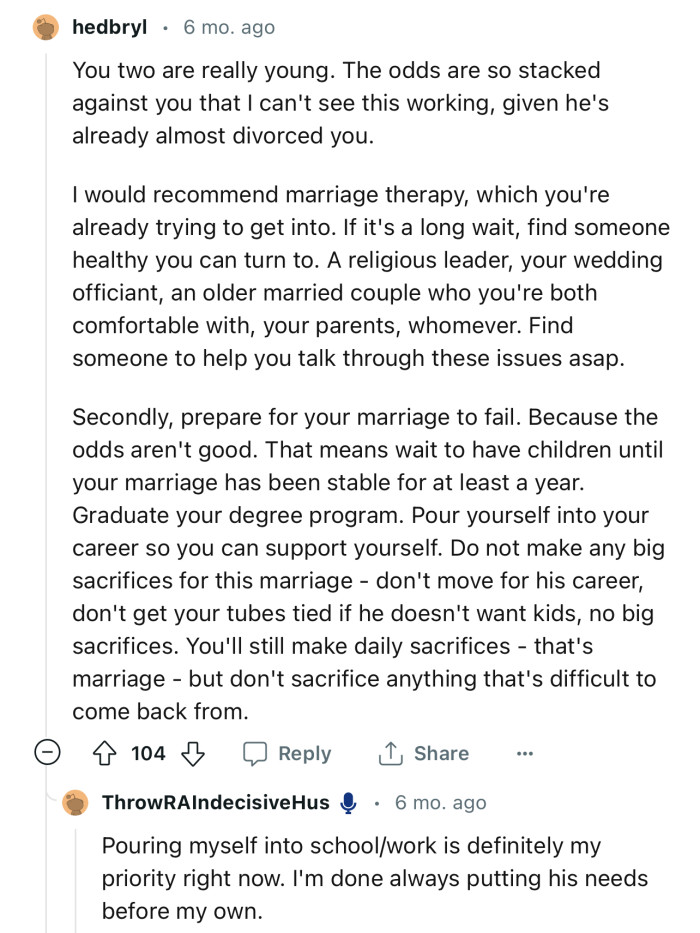Open more options for hedbryl's comment
This screenshot has width=700, height=933.
pos(525,753)
